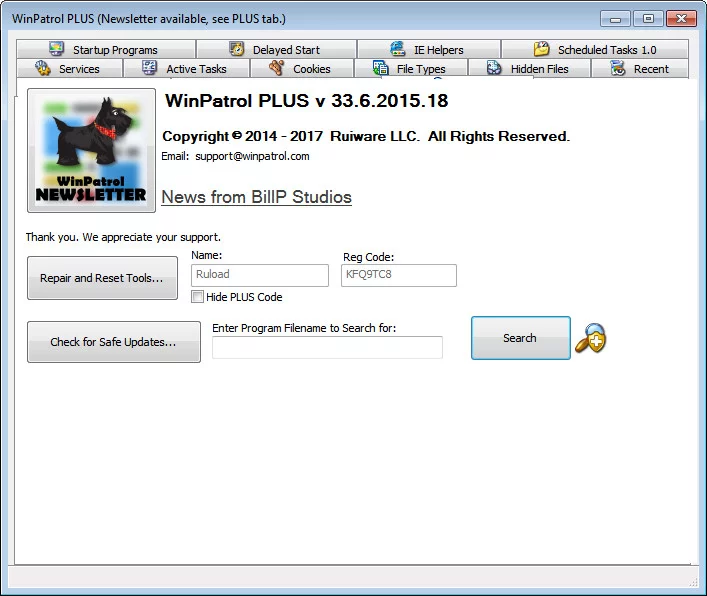The height and width of the screenshot is (596, 707).
Task: Click the support@winpatrol.com email text
Action: (x=252, y=156)
